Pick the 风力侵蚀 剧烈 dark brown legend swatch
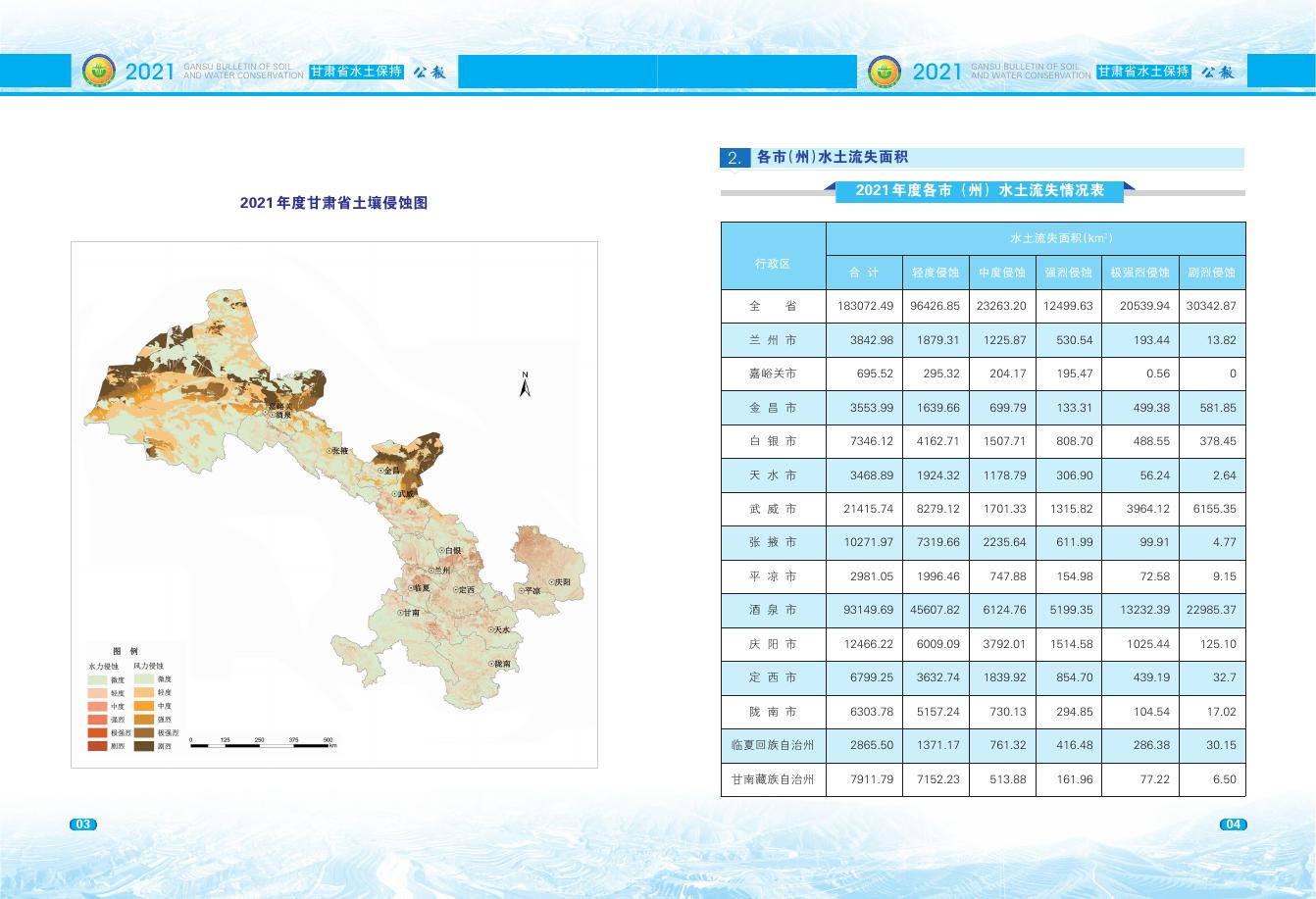The image size is (1316, 899). (x=144, y=747)
